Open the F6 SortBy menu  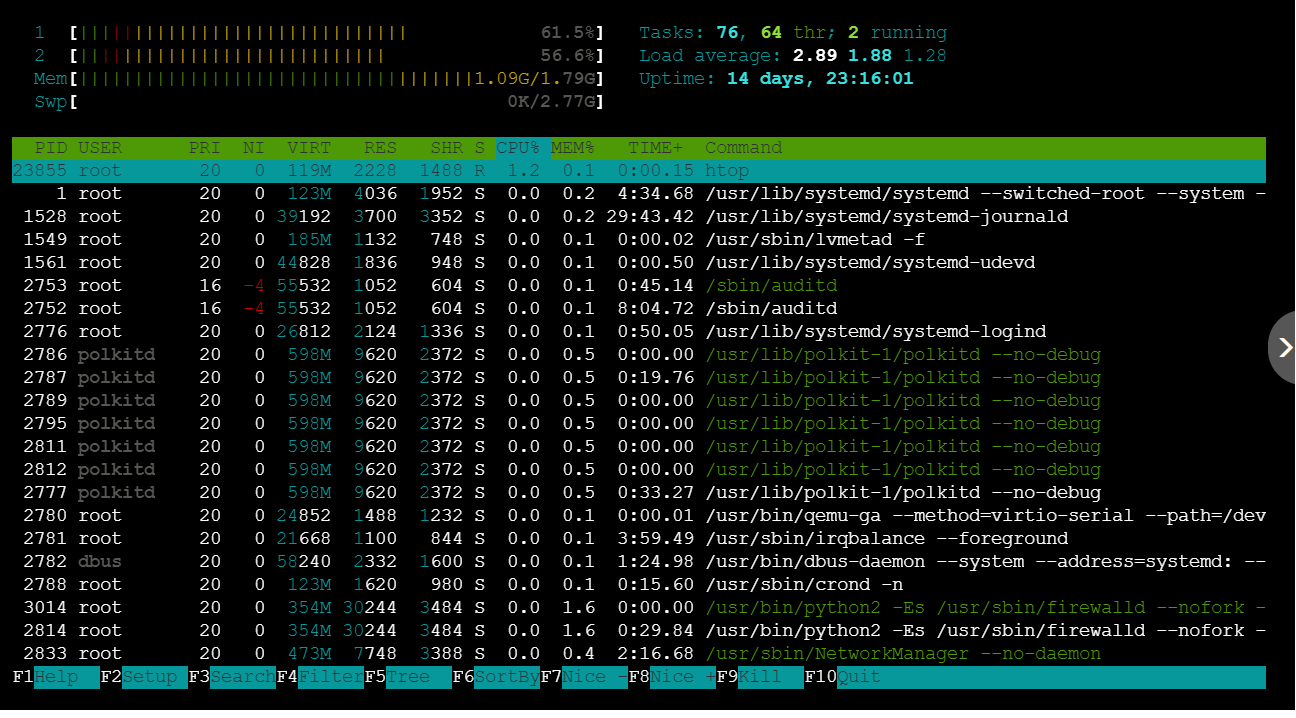point(496,677)
